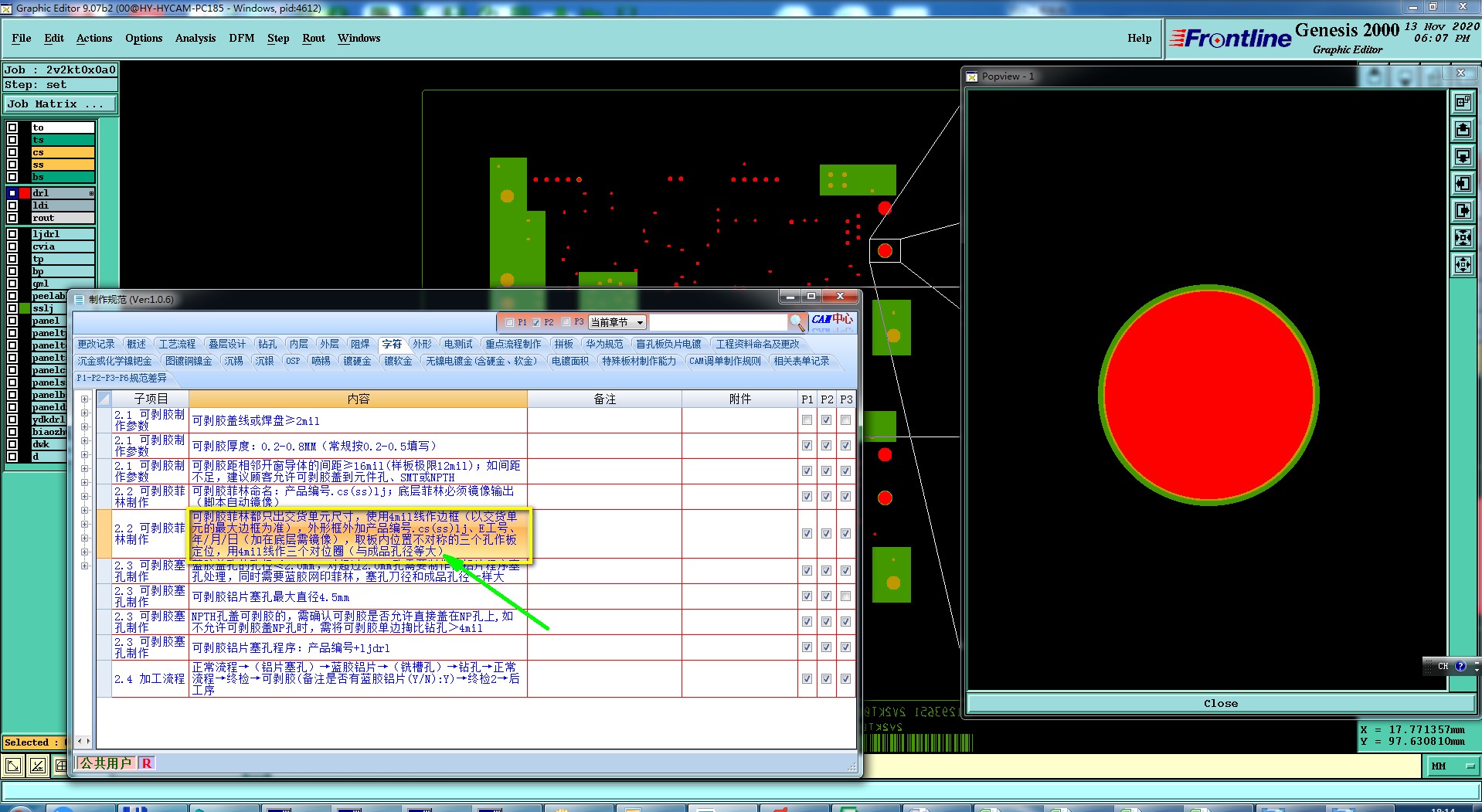The image size is (1482, 812).
Task: Check P3 box for 可剥胶铝片塞孔最大直径4.5mm row
Action: [845, 596]
